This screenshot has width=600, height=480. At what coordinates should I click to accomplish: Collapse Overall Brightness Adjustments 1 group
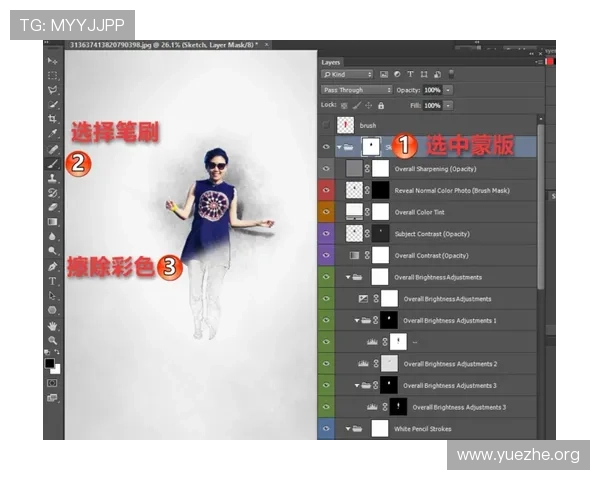[x=357, y=321]
